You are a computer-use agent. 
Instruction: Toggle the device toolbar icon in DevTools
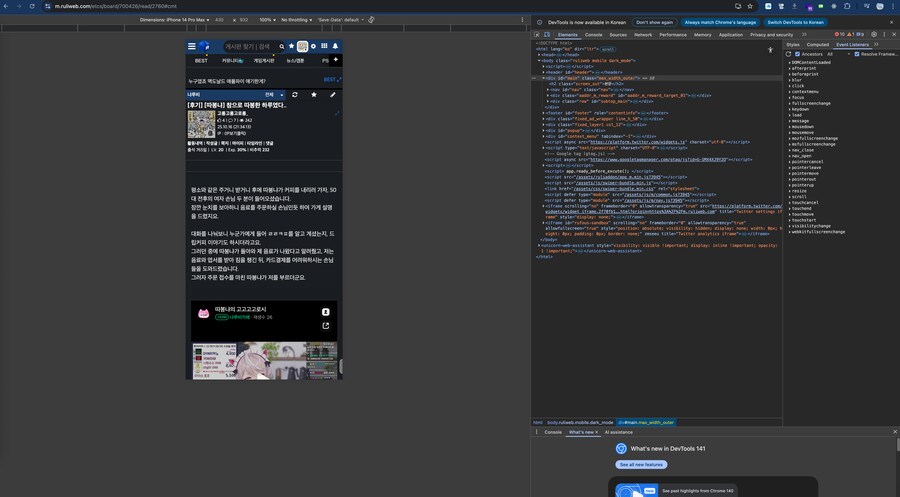point(547,34)
